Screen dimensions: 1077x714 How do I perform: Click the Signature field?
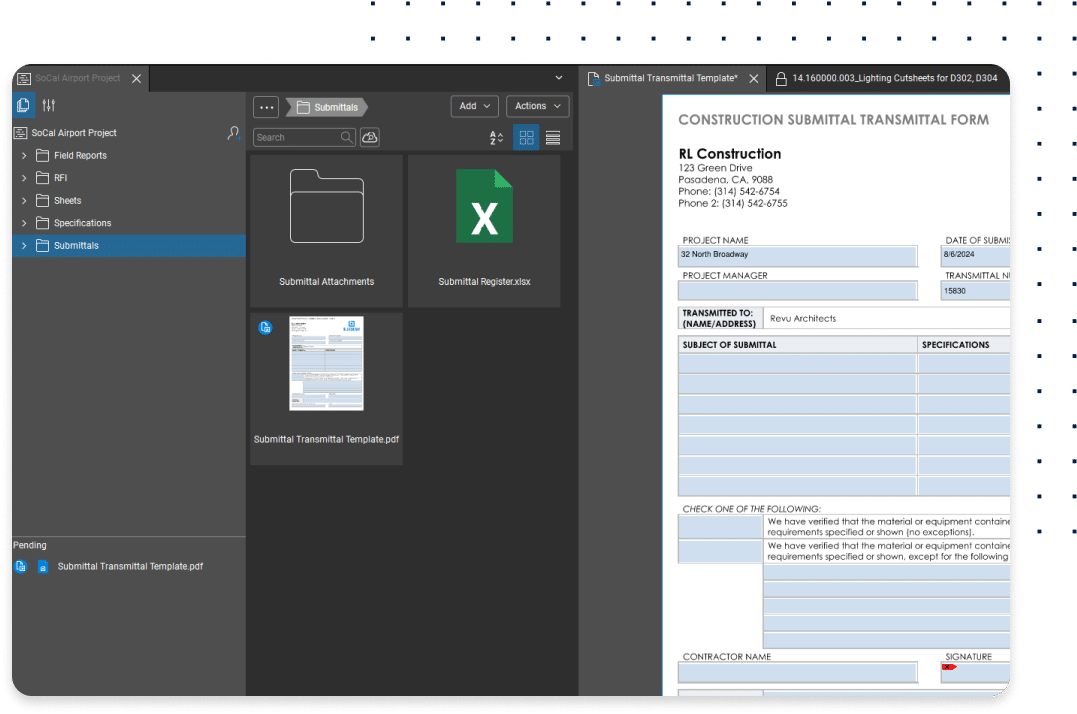[x=975, y=673]
